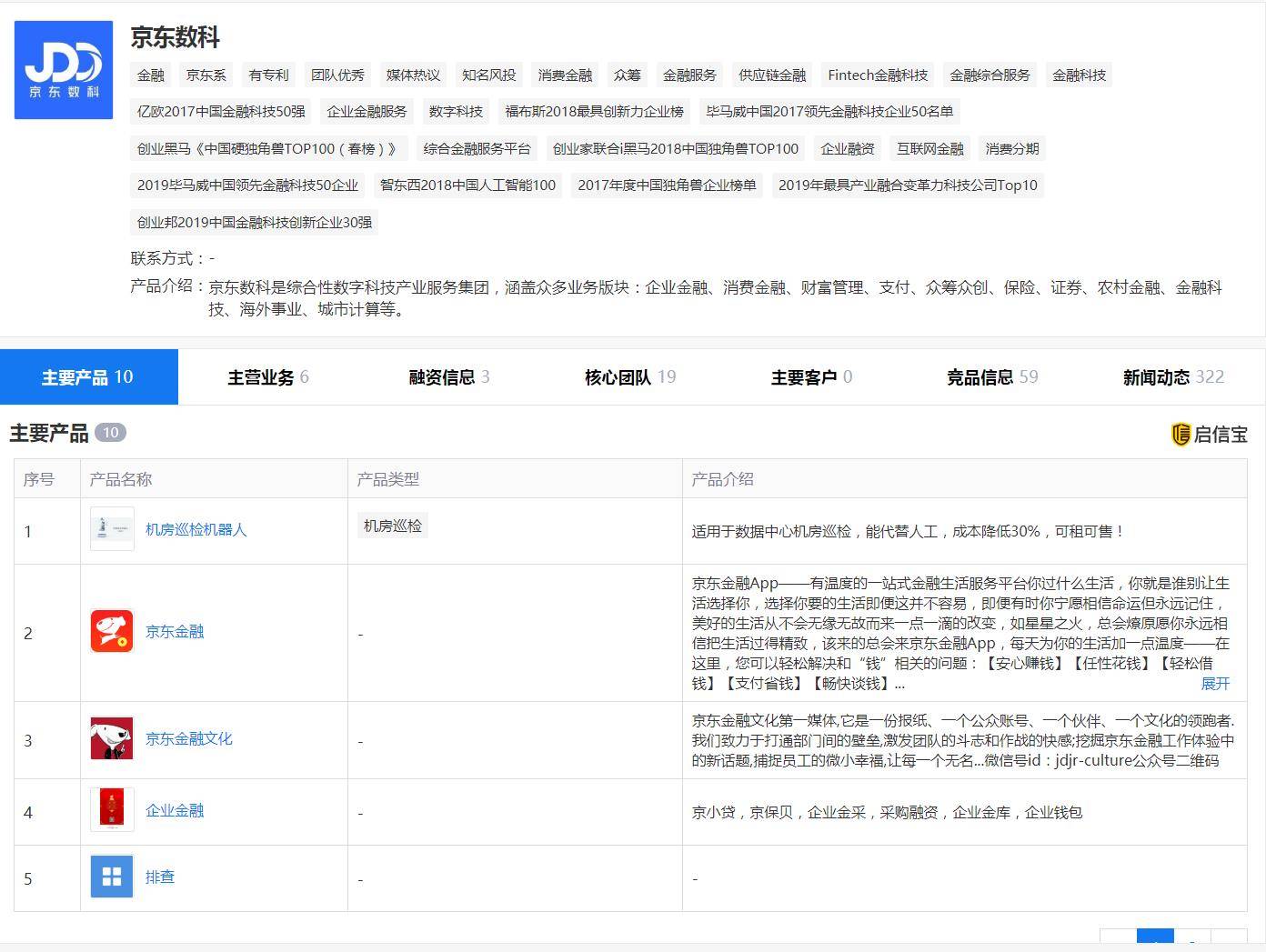
Task: Click the 毕马威中国2017领先金融科技企业50名单 tag
Action: tap(829, 111)
